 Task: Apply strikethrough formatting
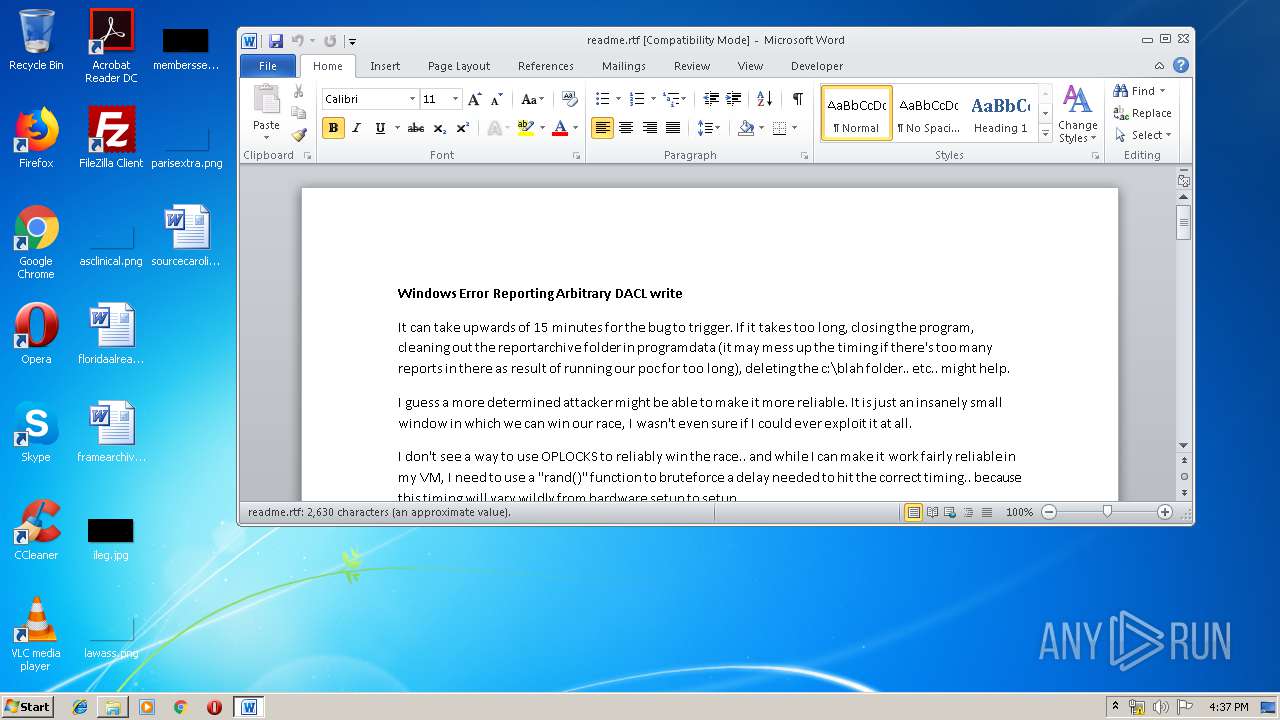click(x=416, y=128)
